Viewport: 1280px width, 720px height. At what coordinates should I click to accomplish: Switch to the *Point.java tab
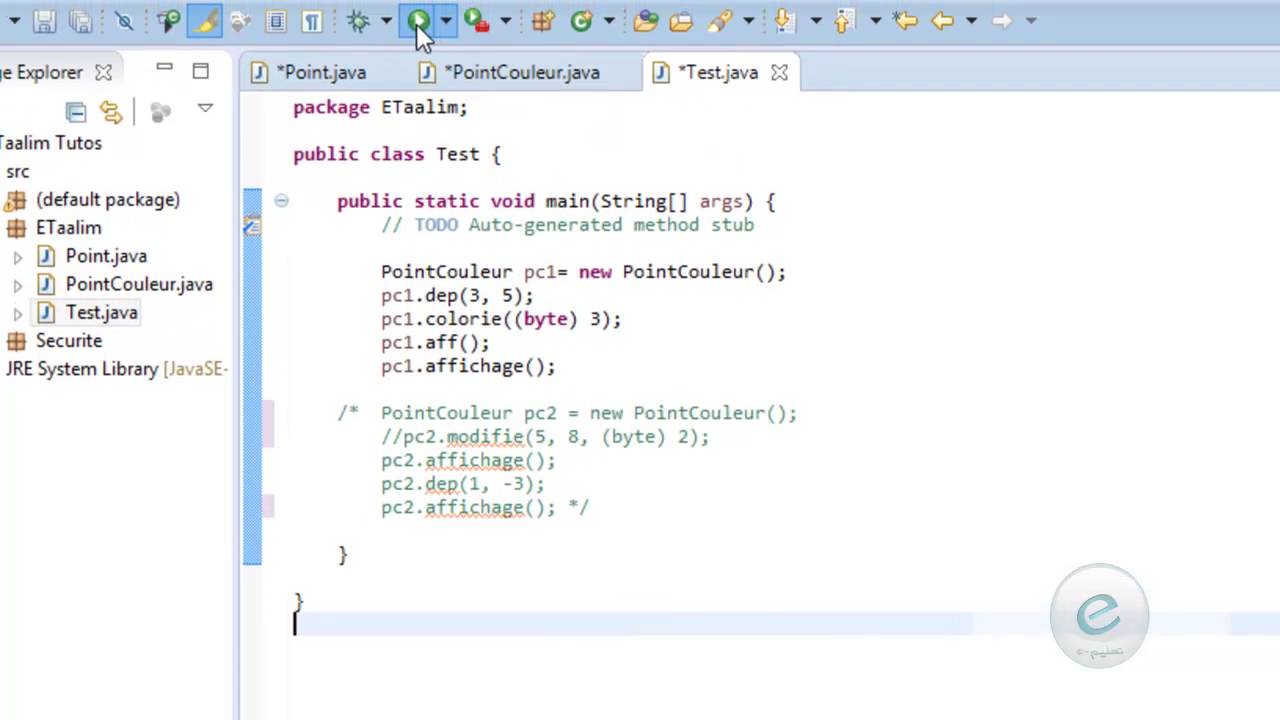coord(310,72)
